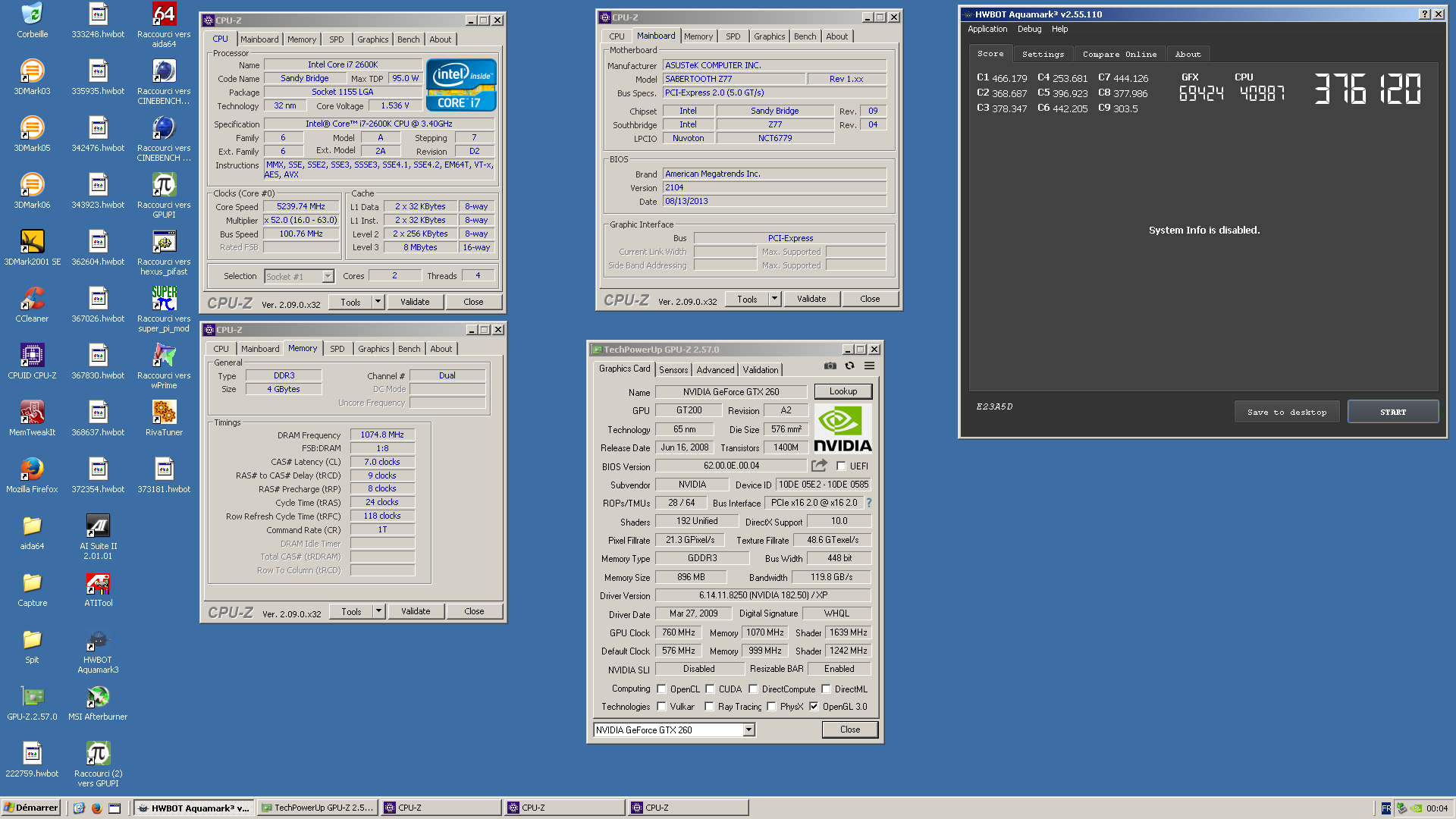Launch Mozilla Firefox desktop shortcut
The height and width of the screenshot is (819, 1456).
pyautogui.click(x=32, y=475)
